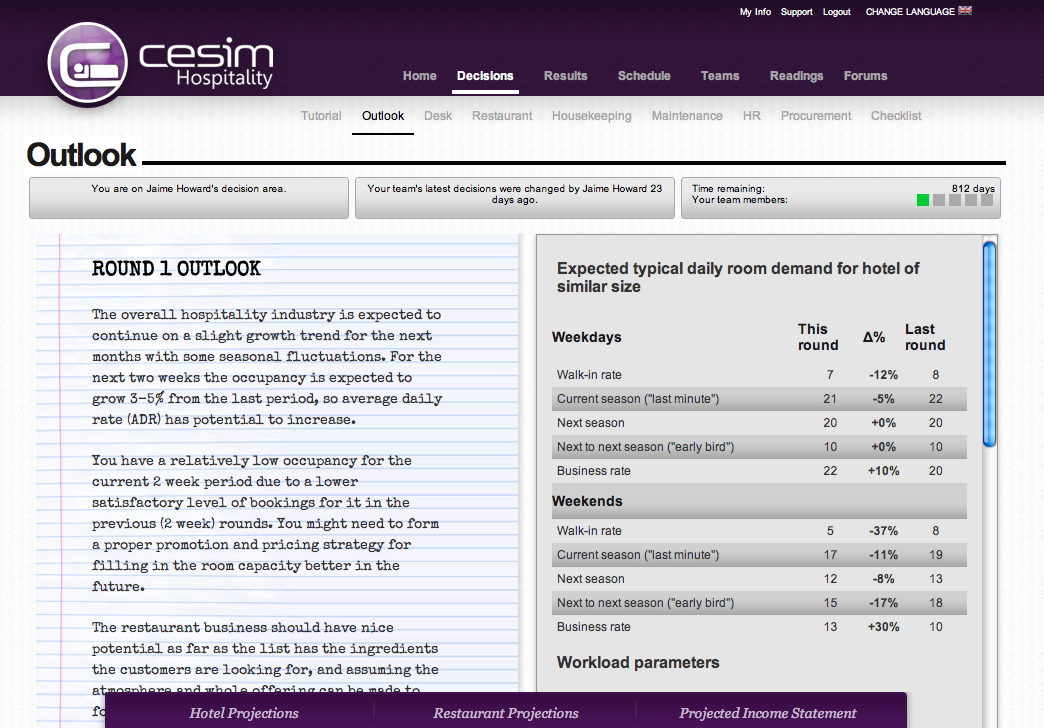Click the Last round column header

(x=925, y=337)
